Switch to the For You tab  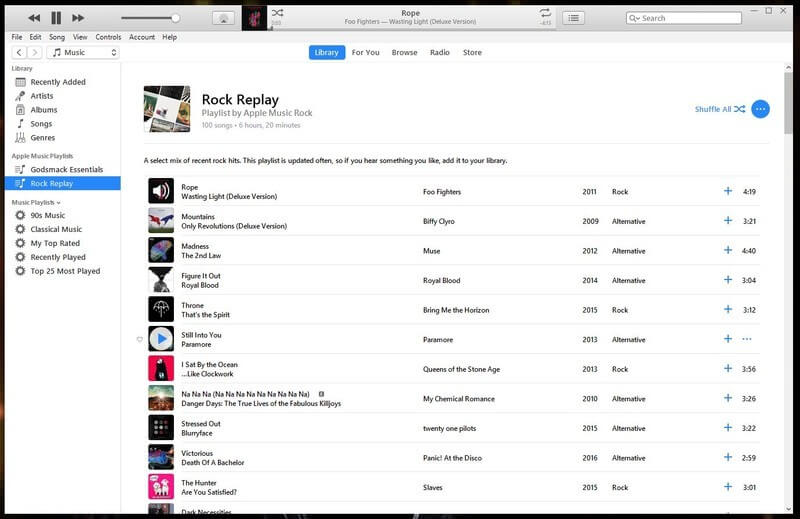pyautogui.click(x=365, y=52)
